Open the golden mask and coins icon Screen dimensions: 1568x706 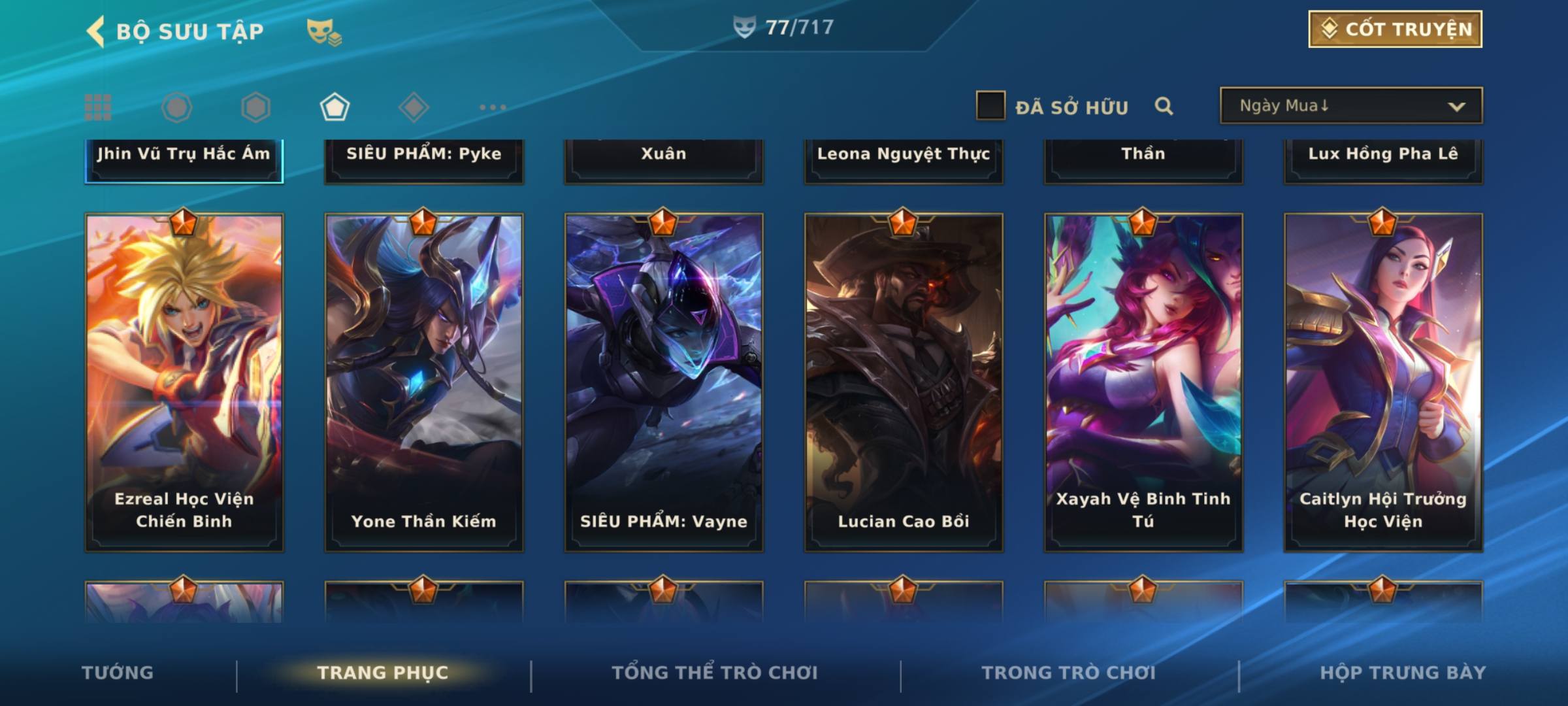324,32
